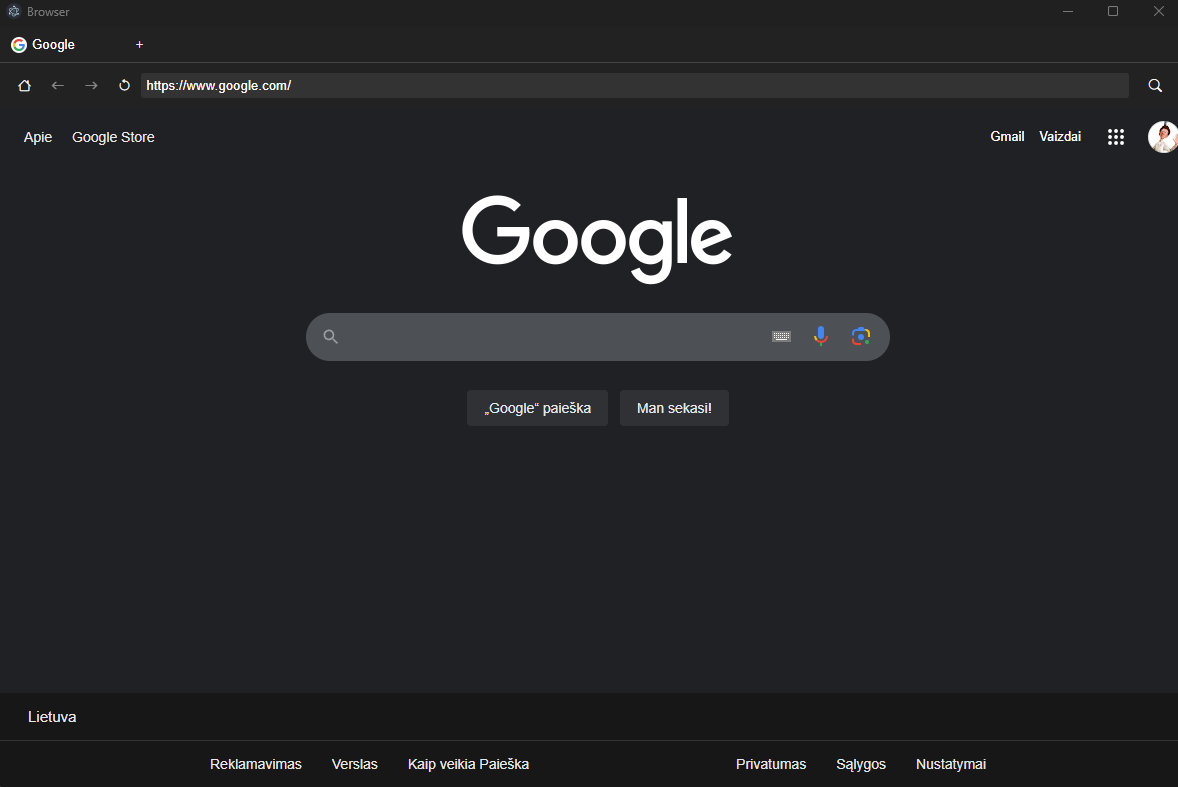The image size is (1178, 787).
Task: Click the „Google“ paieška button
Action: coord(537,408)
